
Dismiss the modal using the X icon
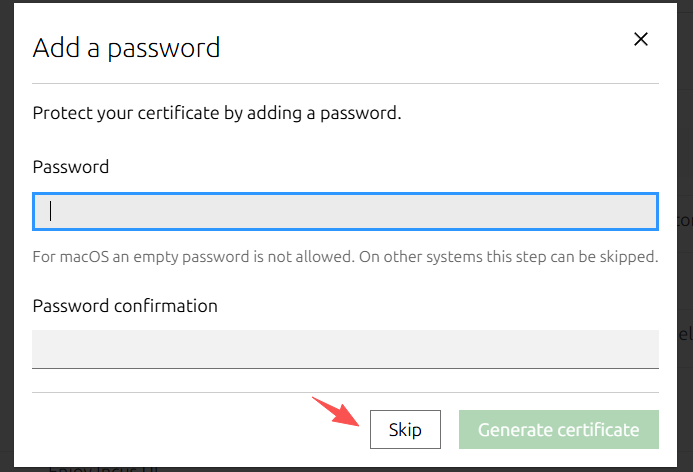640,39
